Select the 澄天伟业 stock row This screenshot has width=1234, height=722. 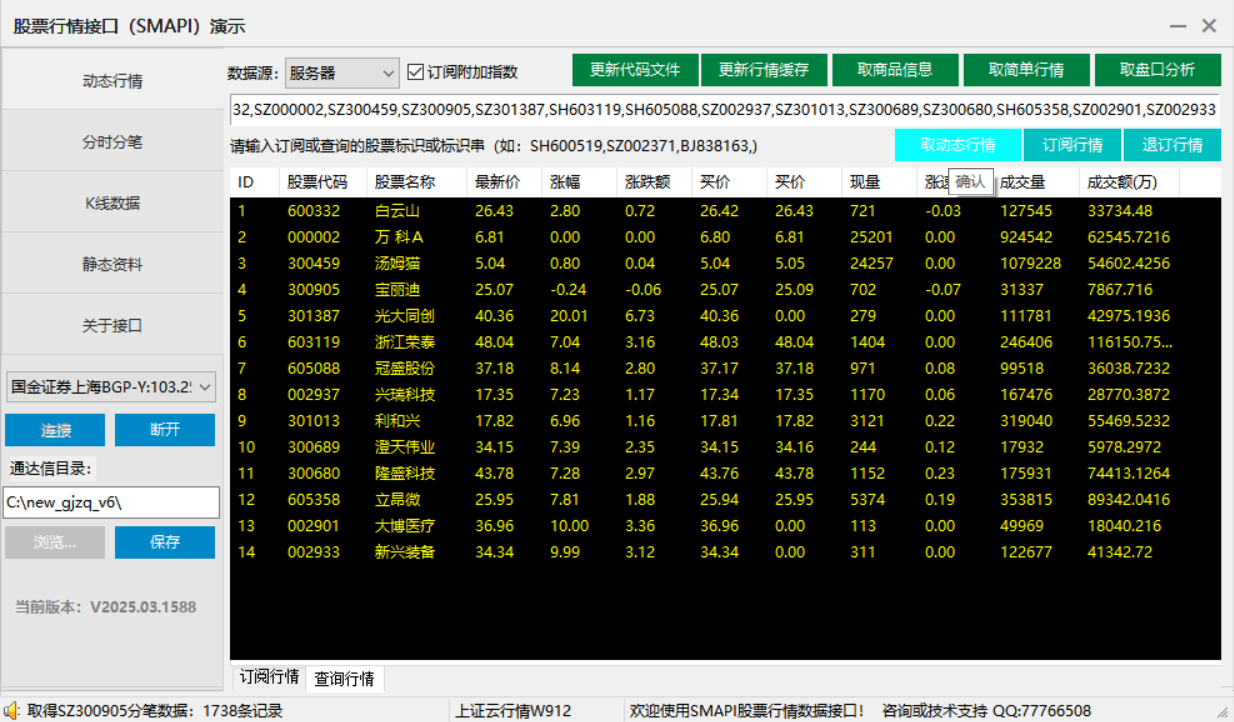[725, 446]
